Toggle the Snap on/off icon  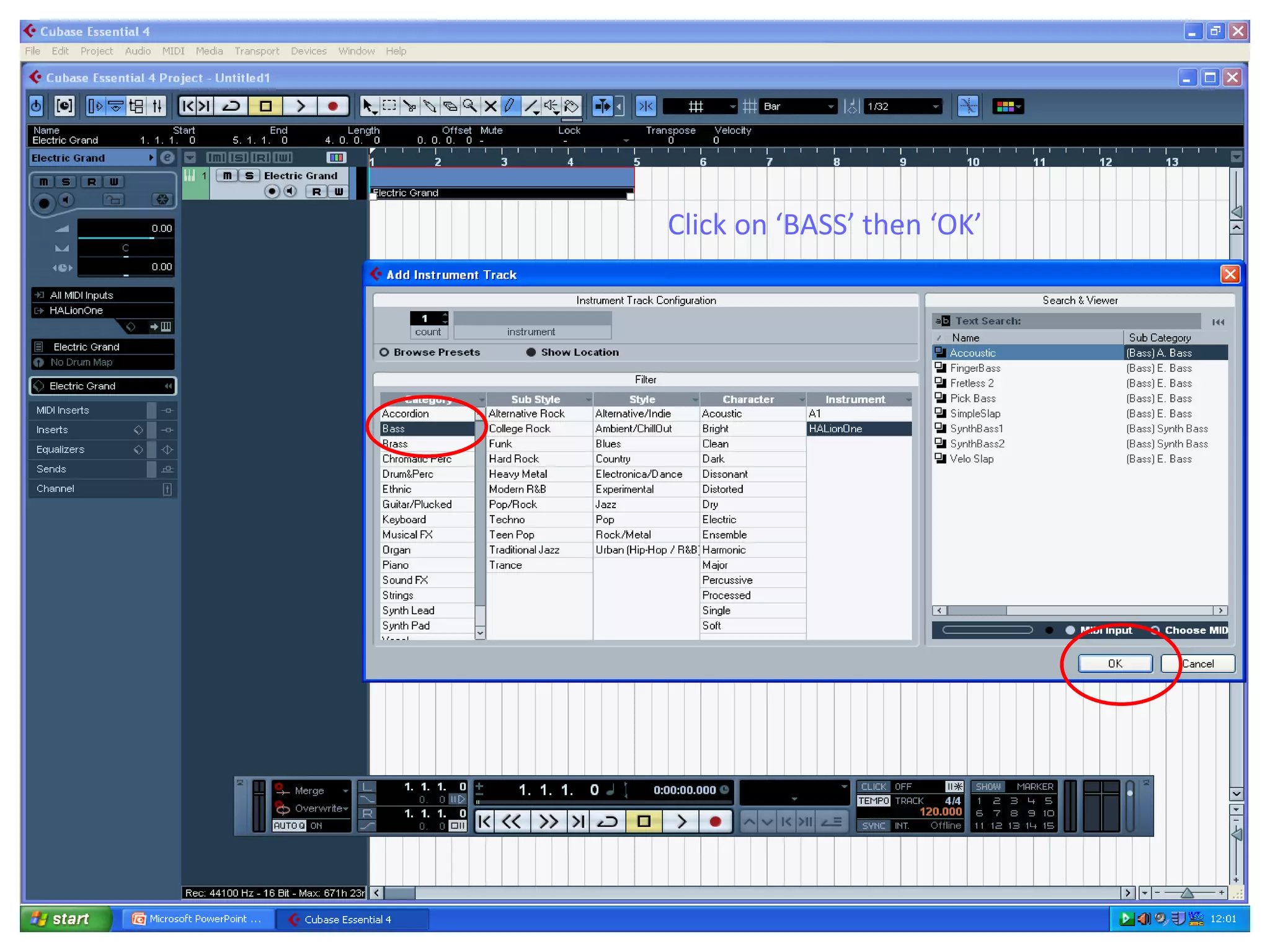click(646, 107)
